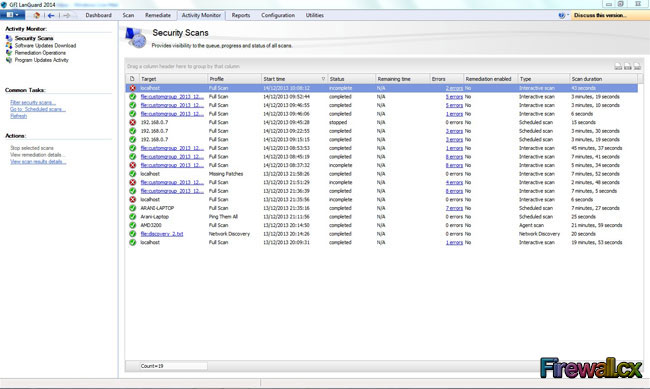Sort by the Status column header

click(351, 79)
